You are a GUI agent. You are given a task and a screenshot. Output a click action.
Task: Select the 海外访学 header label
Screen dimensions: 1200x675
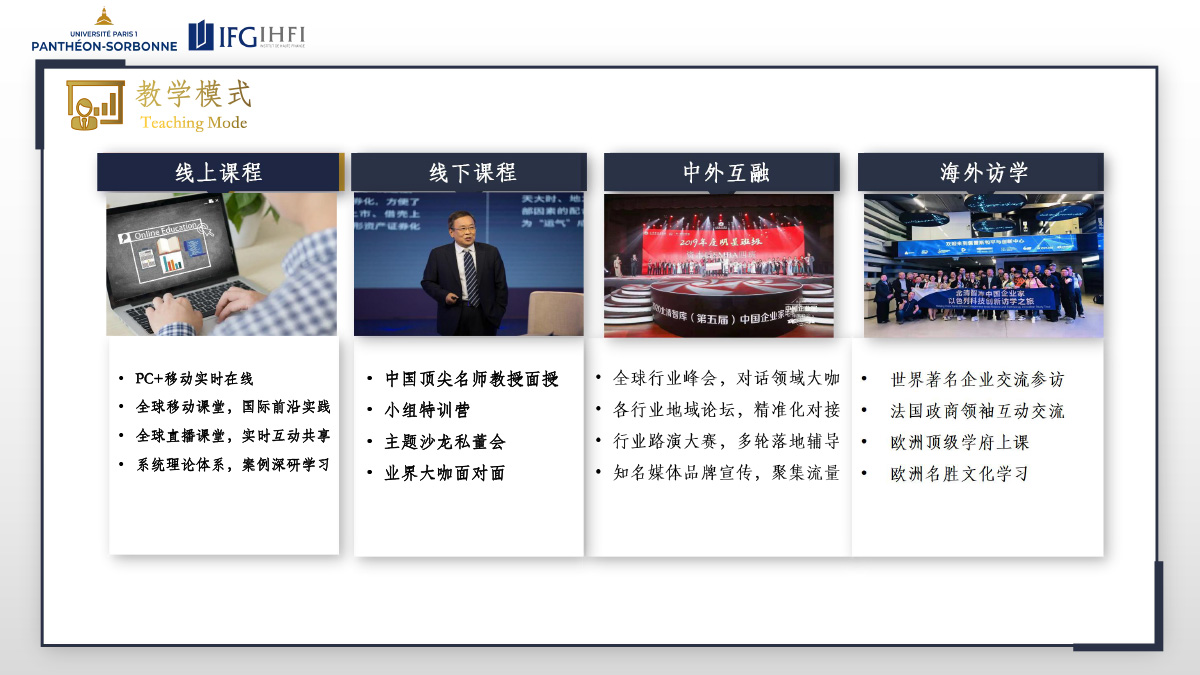tap(981, 172)
